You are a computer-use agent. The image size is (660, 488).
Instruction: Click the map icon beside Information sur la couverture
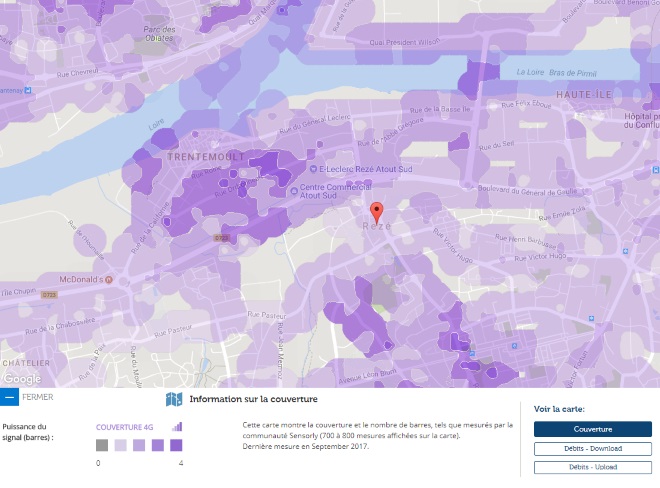click(x=174, y=399)
